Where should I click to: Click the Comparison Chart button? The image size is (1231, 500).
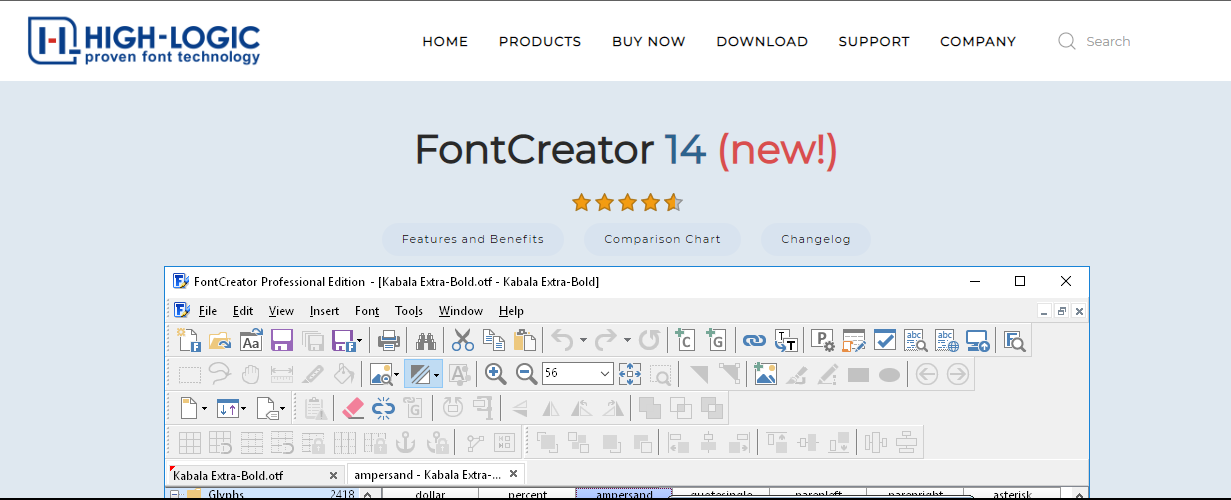pyautogui.click(x=663, y=239)
